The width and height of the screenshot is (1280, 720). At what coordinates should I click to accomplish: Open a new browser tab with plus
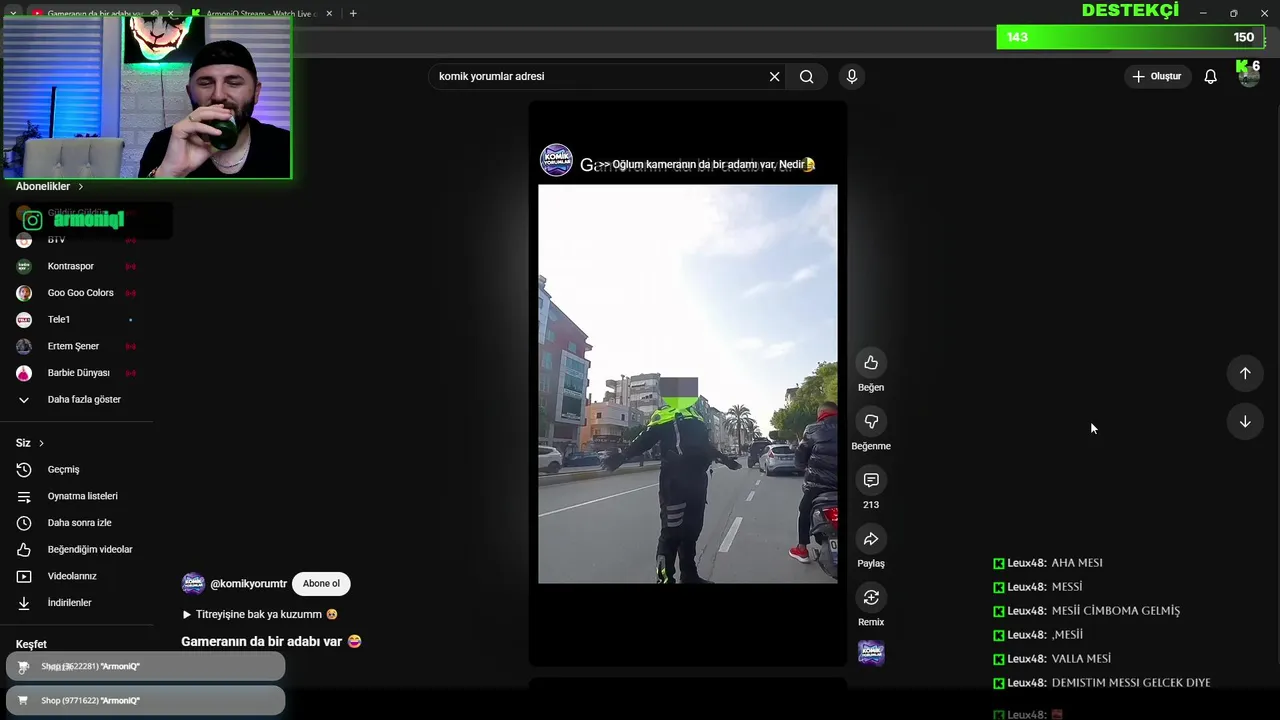(353, 13)
